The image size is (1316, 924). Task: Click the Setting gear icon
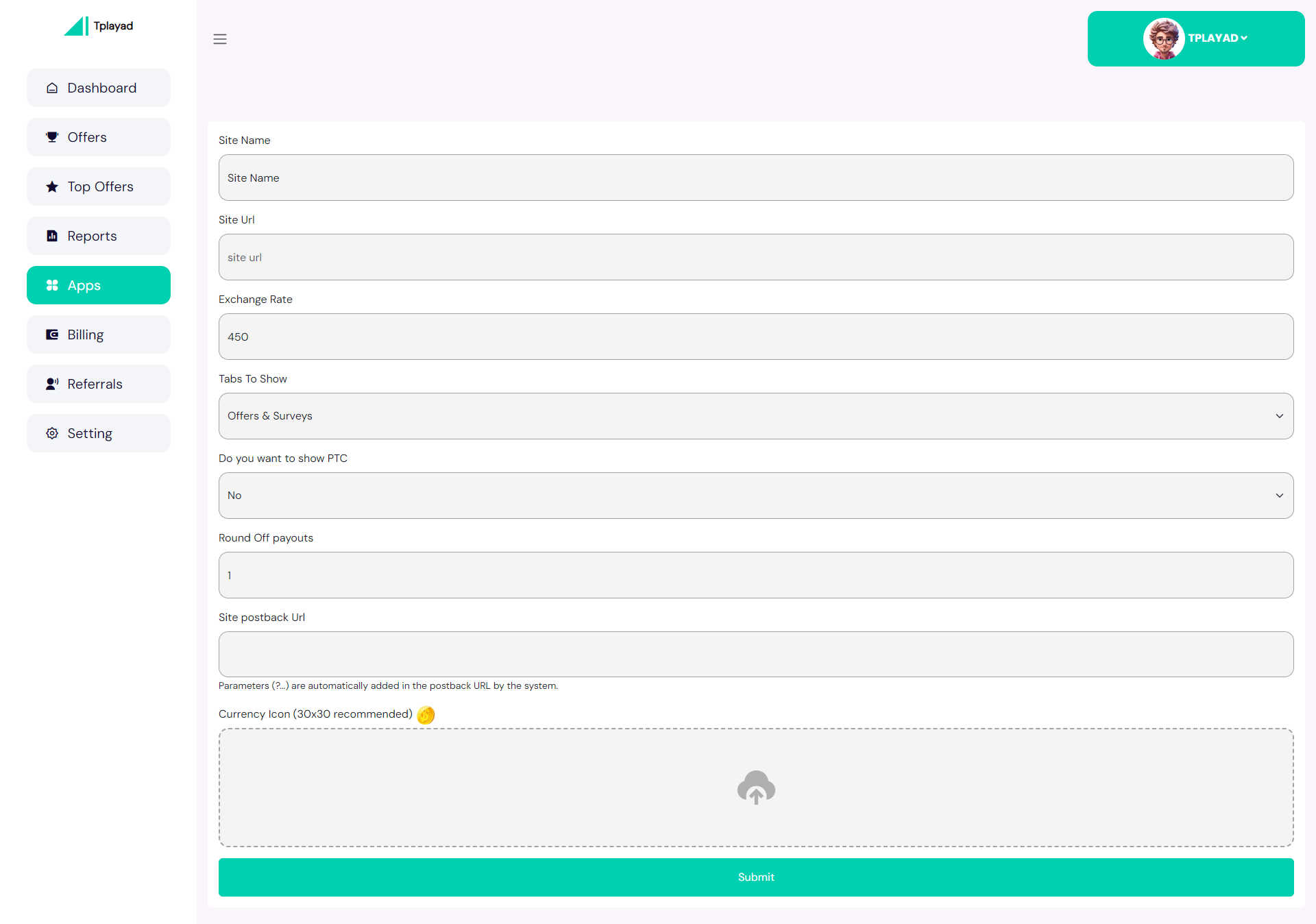coord(52,433)
